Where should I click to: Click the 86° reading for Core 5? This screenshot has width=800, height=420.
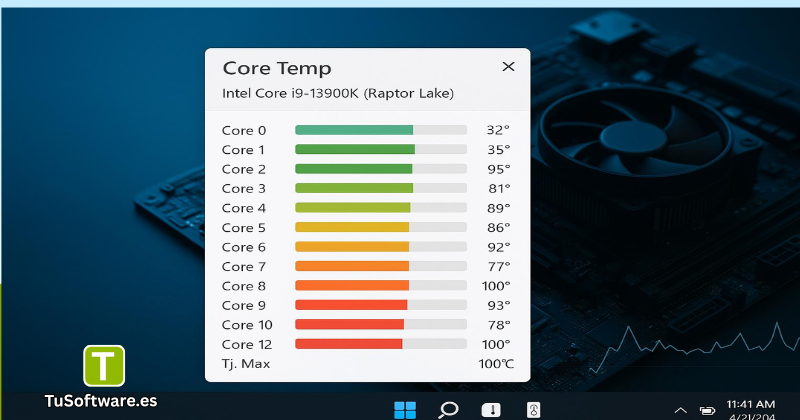pyautogui.click(x=498, y=227)
